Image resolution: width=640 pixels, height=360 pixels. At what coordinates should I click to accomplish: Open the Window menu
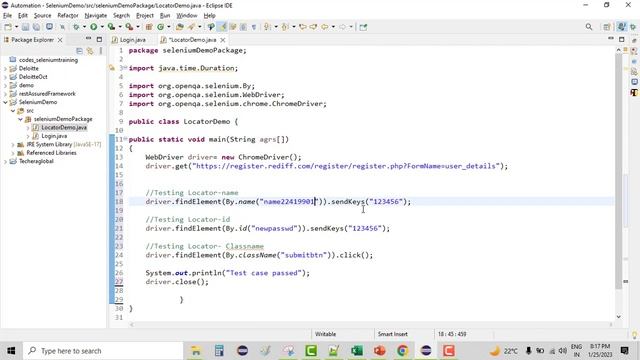click(x=187, y=16)
